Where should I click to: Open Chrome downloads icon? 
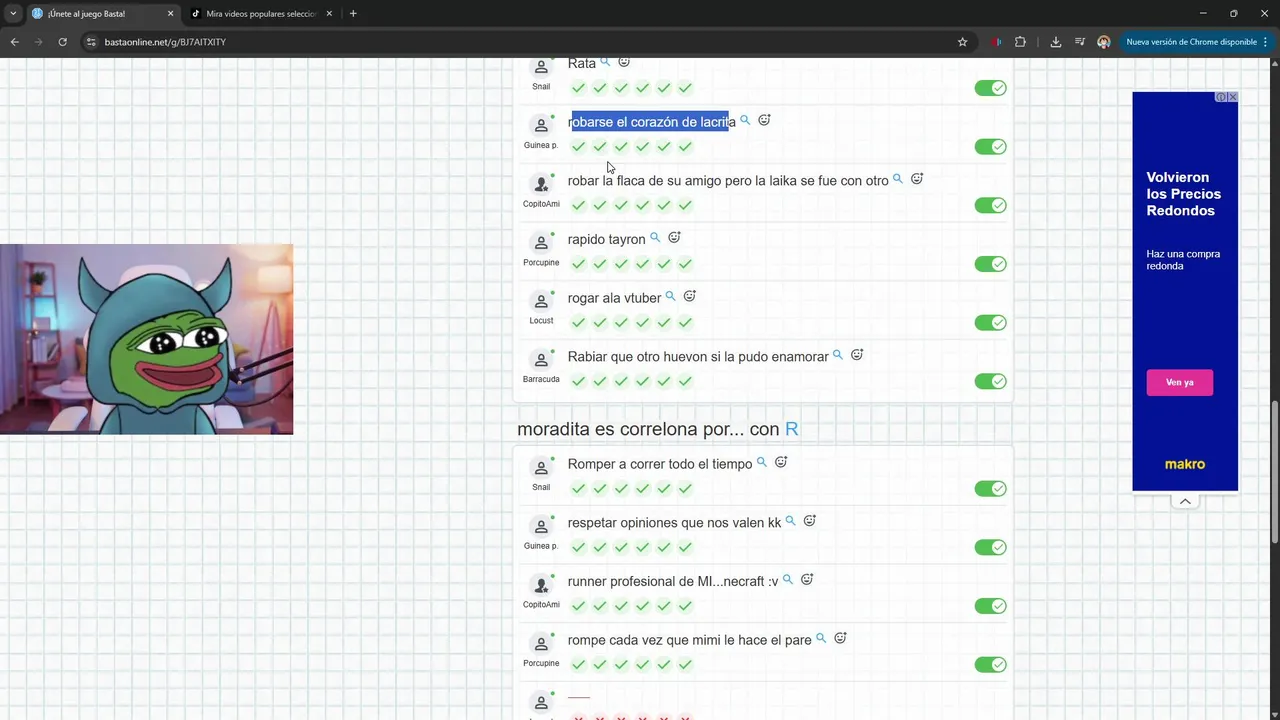click(x=1056, y=42)
